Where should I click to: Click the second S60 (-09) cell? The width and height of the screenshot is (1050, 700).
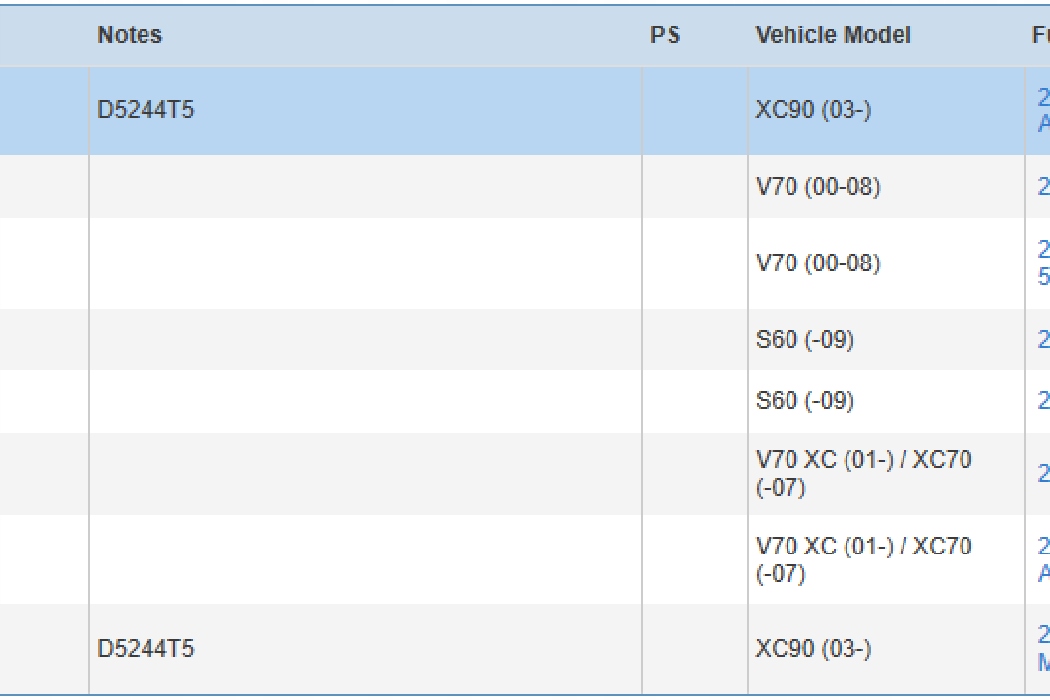[805, 401]
